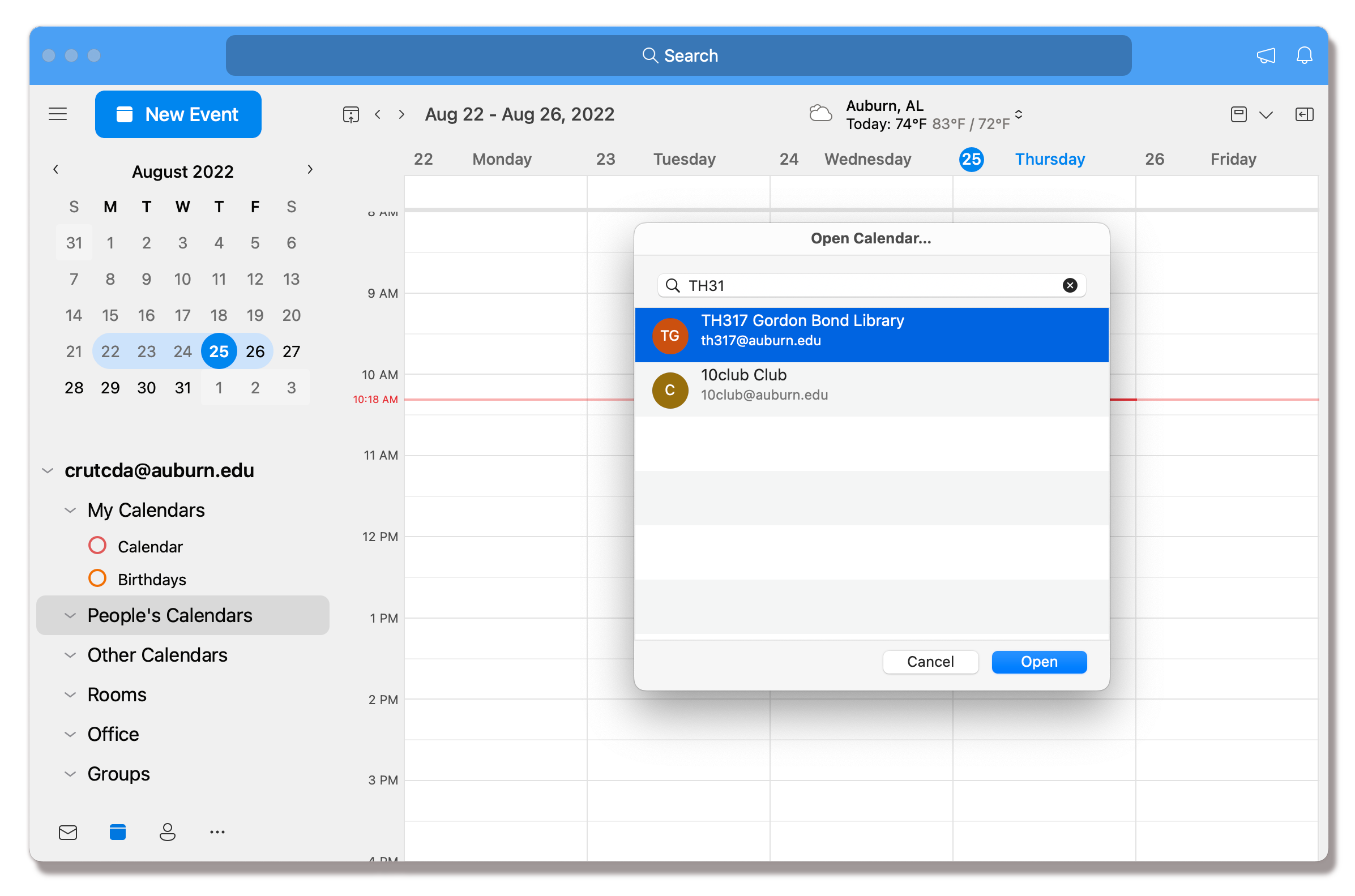The image size is (1355, 896).
Task: Select TH317 Gordon Bond Library result
Action: coord(871,335)
